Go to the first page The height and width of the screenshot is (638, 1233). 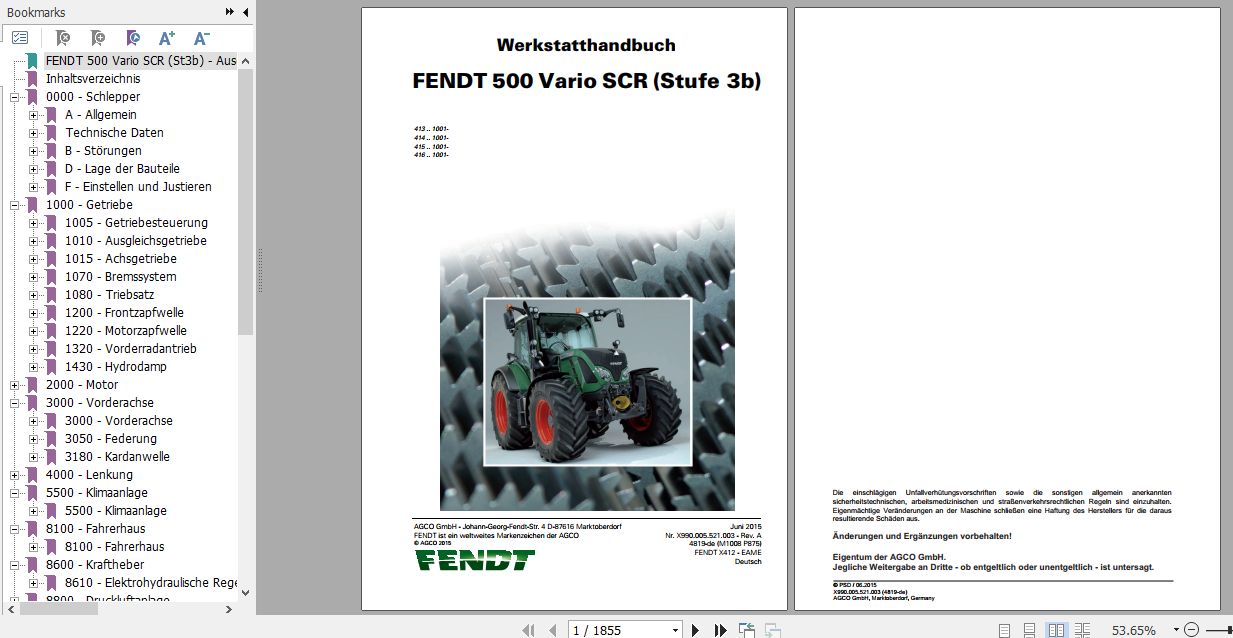tap(529, 630)
